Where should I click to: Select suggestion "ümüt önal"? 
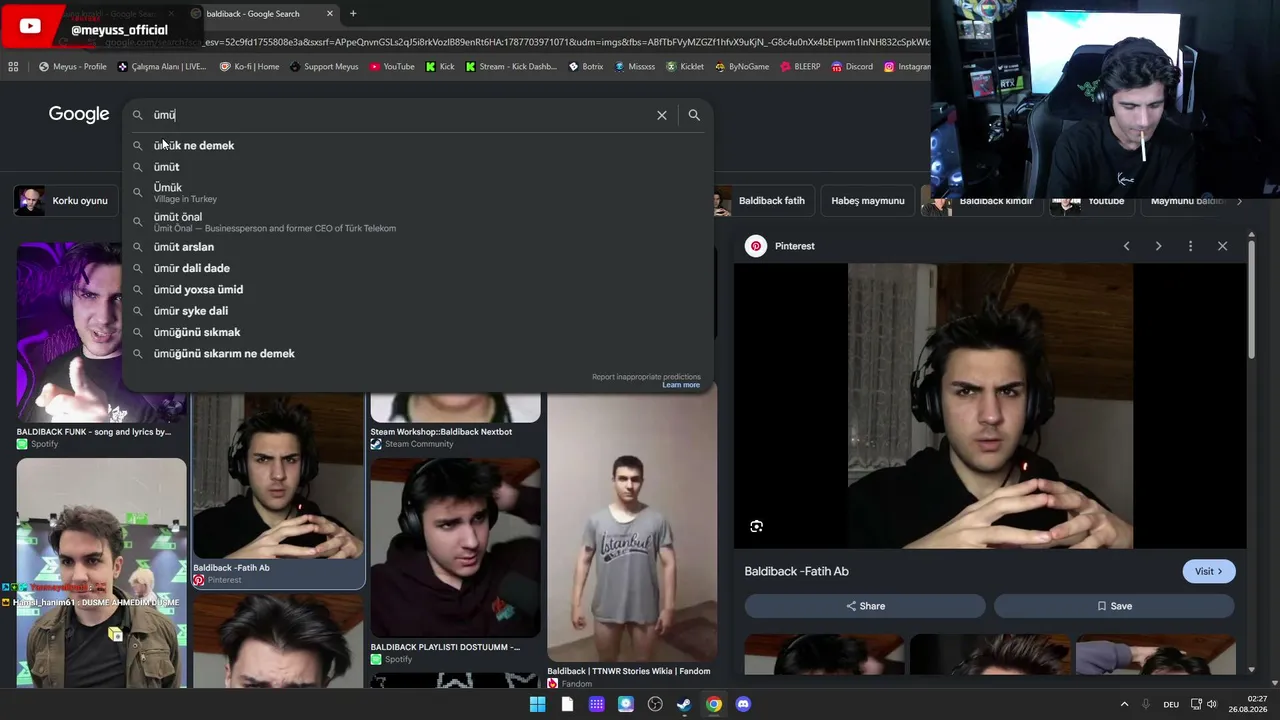point(418,222)
